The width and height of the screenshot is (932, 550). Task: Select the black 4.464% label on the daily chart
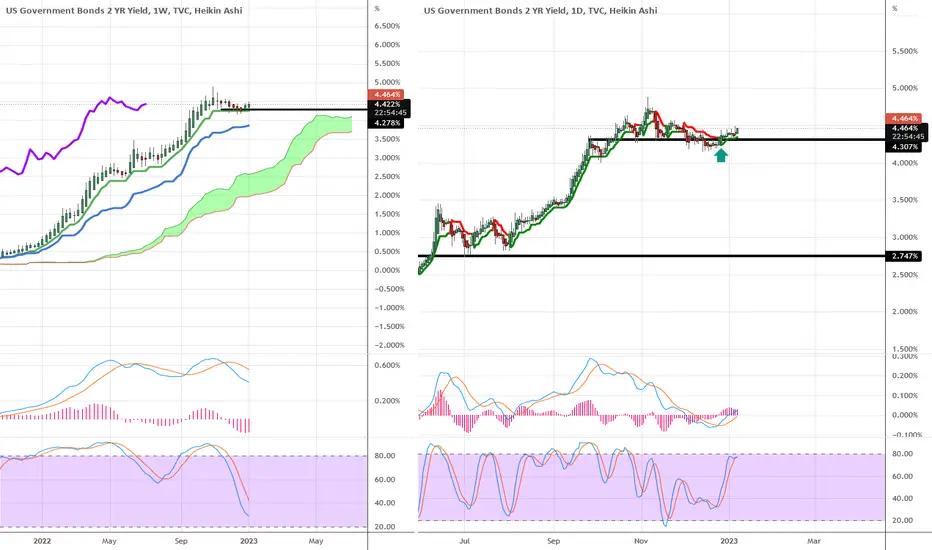pyautogui.click(x=906, y=128)
